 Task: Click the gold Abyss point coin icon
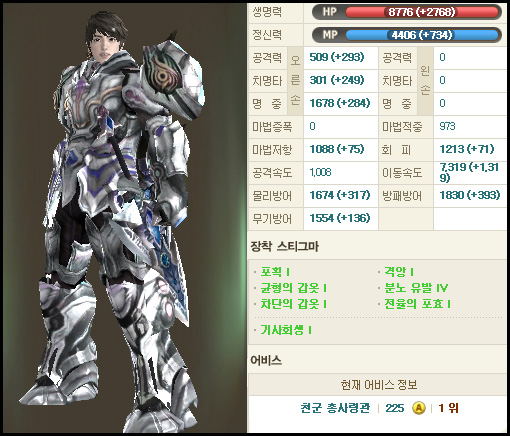pos(419,408)
